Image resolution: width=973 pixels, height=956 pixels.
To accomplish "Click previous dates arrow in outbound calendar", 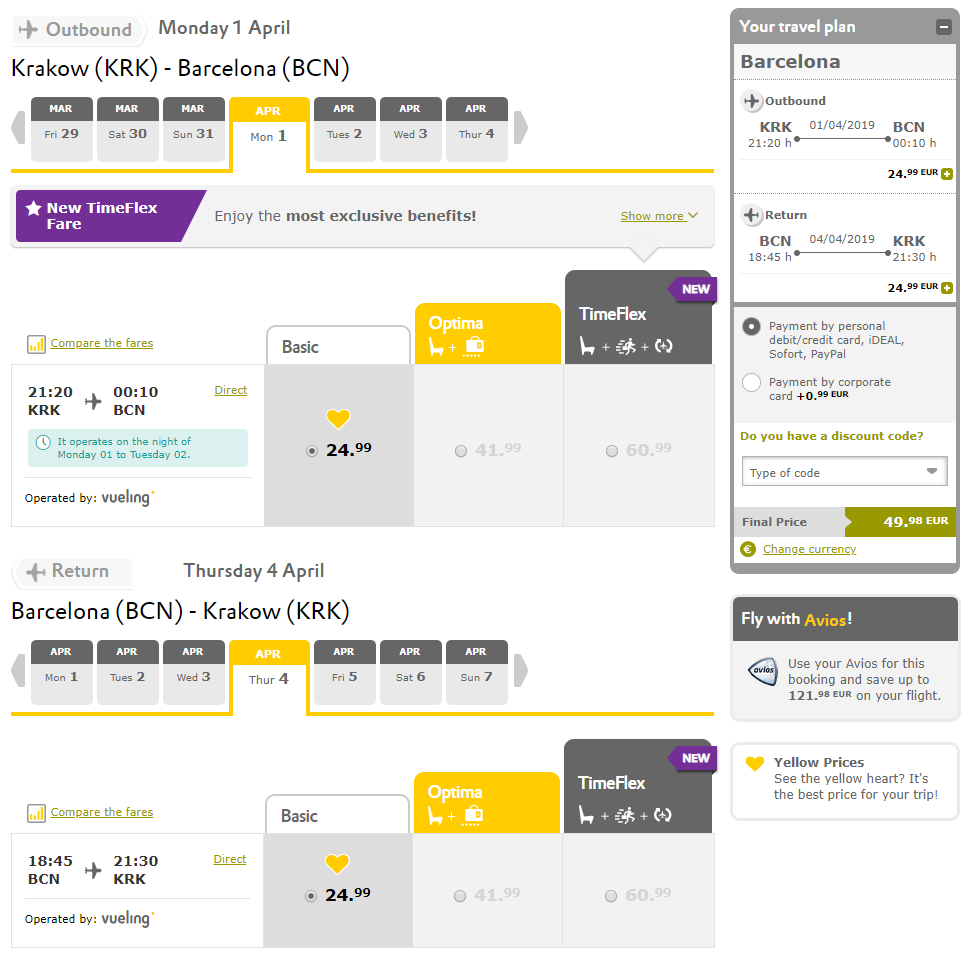I will 18,128.
